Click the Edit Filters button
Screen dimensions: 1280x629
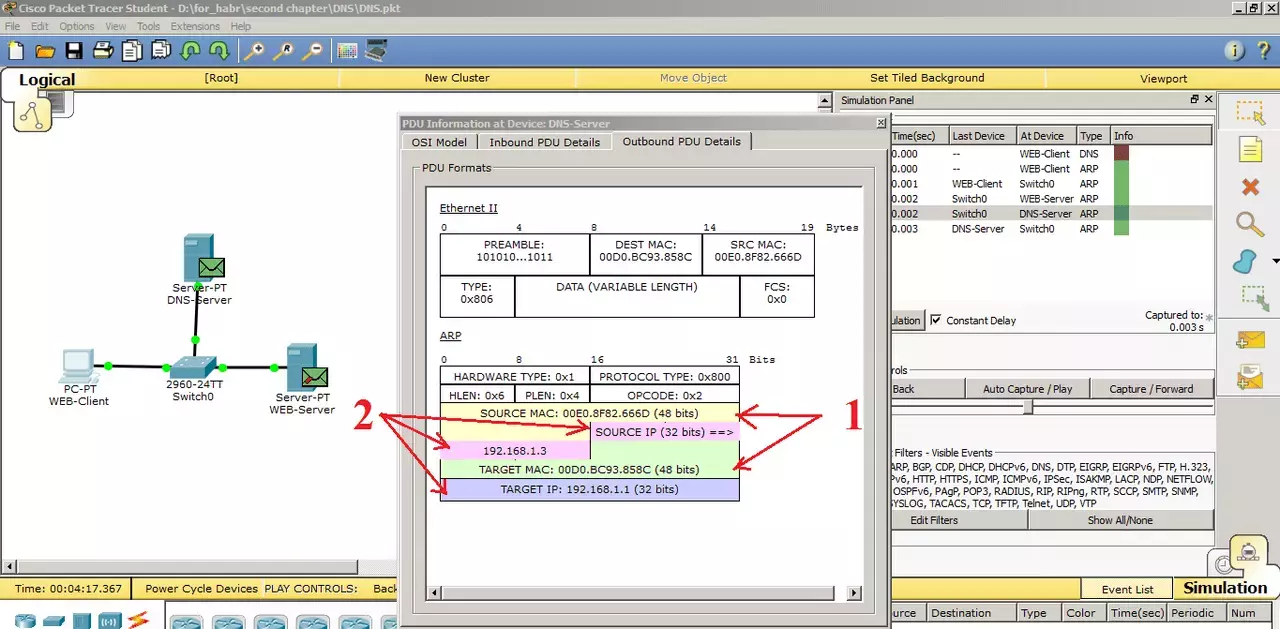pyautogui.click(x=933, y=520)
